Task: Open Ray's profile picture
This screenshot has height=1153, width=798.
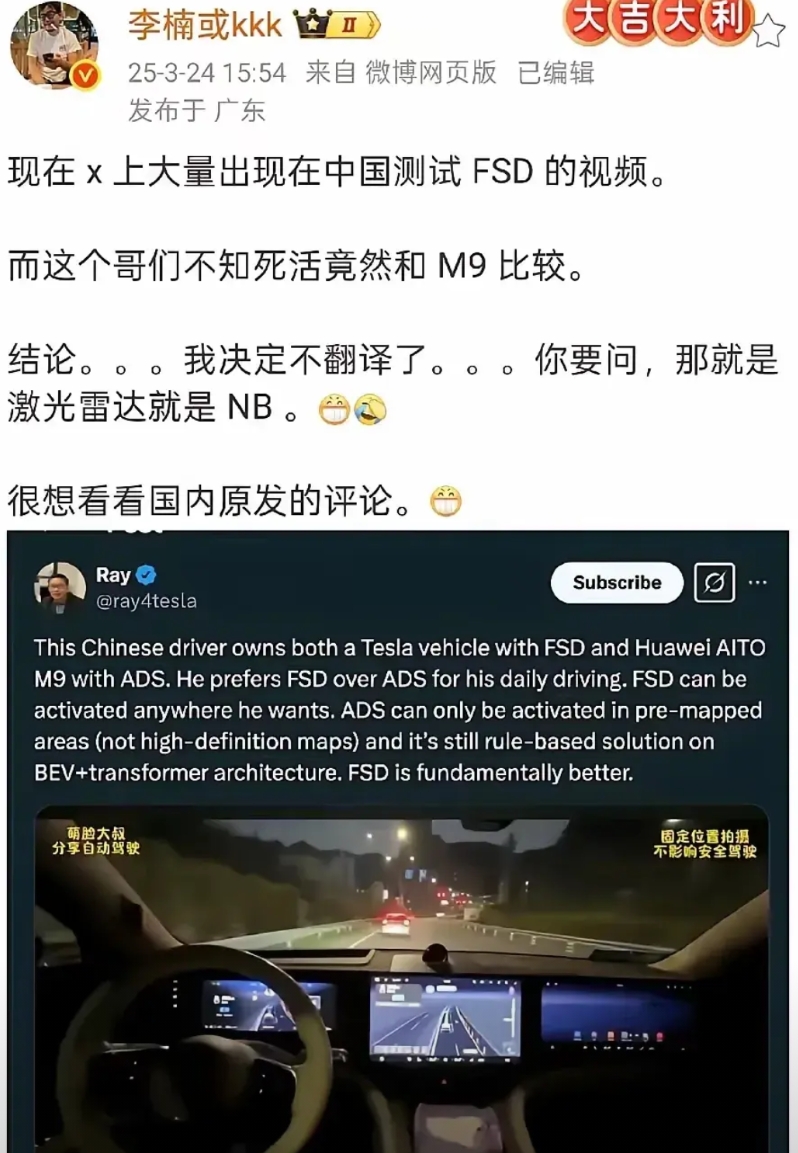Action: tap(60, 587)
